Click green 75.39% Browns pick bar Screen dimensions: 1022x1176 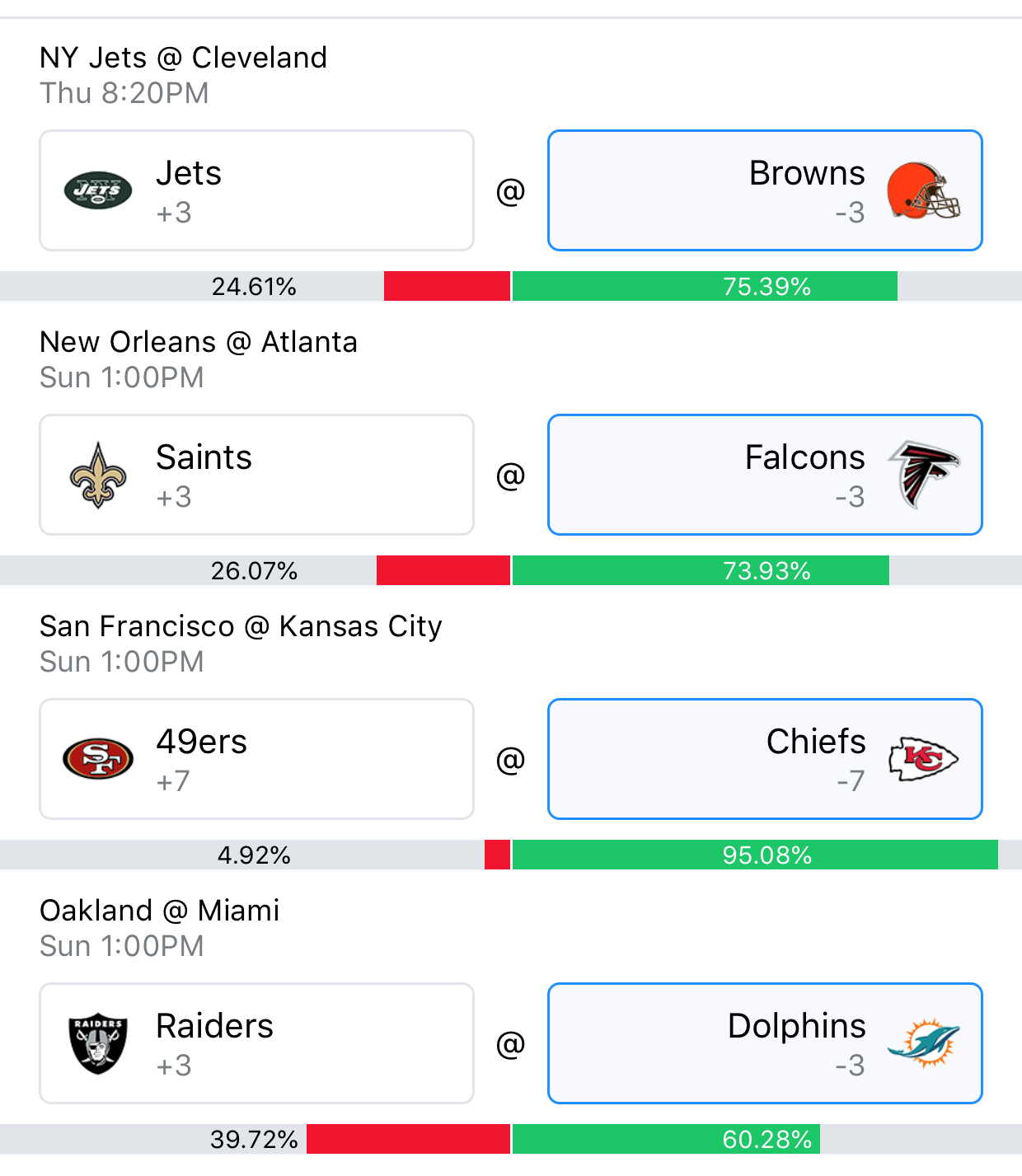(705, 286)
